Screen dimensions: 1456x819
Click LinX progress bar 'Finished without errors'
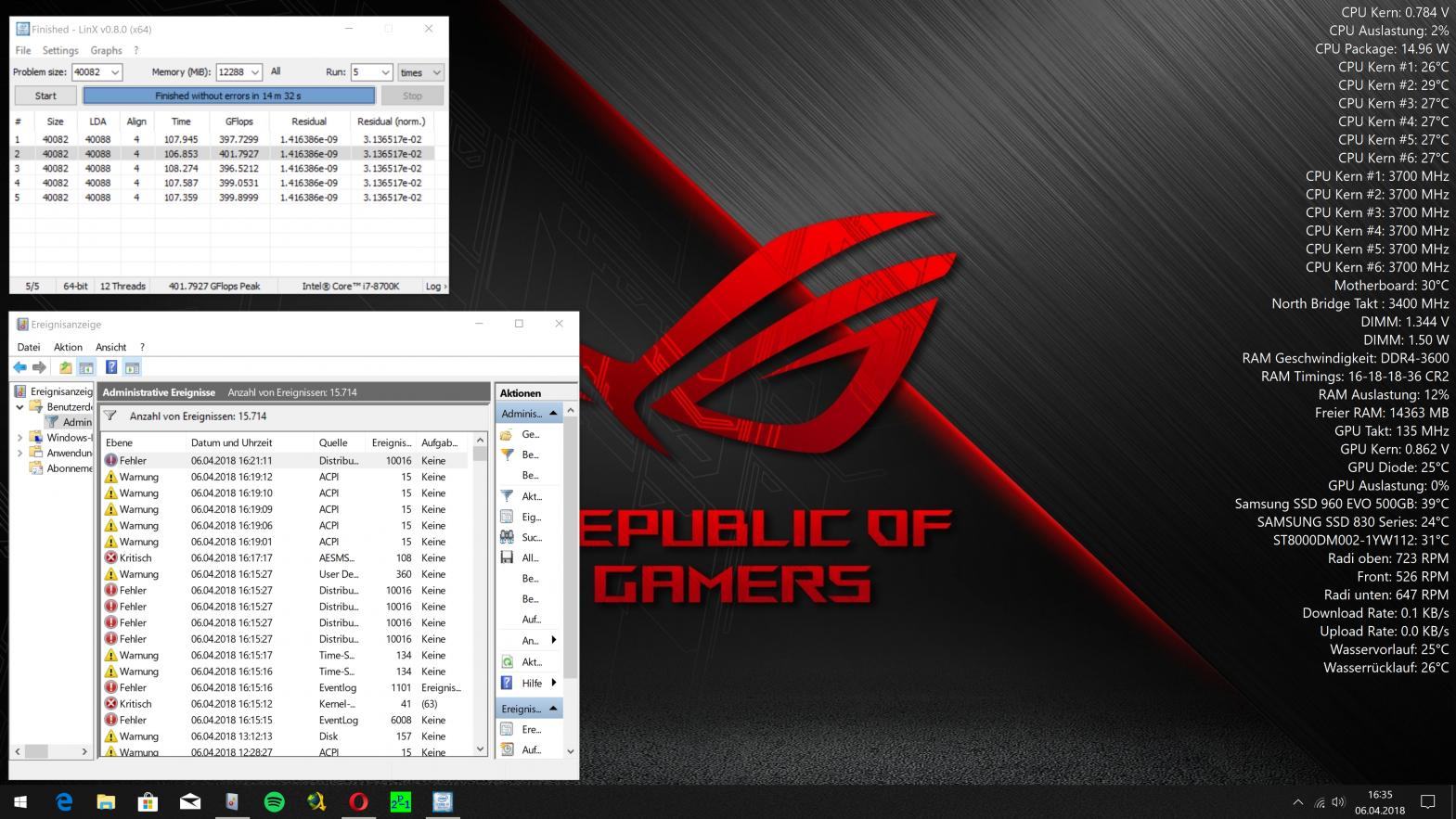228,96
